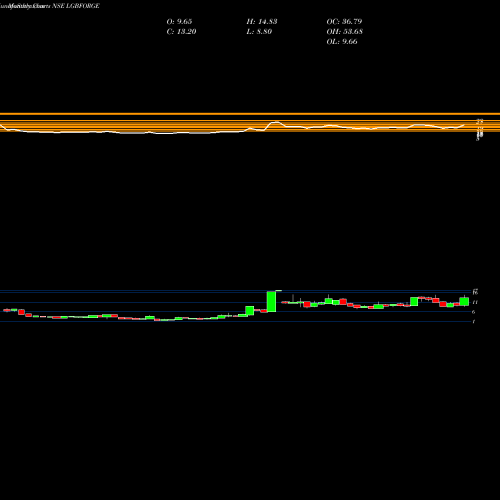Image resolution: width=500 pixels, height=500 pixels.
Task: Select the close value 'C: 13.20'
Action: (x=181, y=31)
